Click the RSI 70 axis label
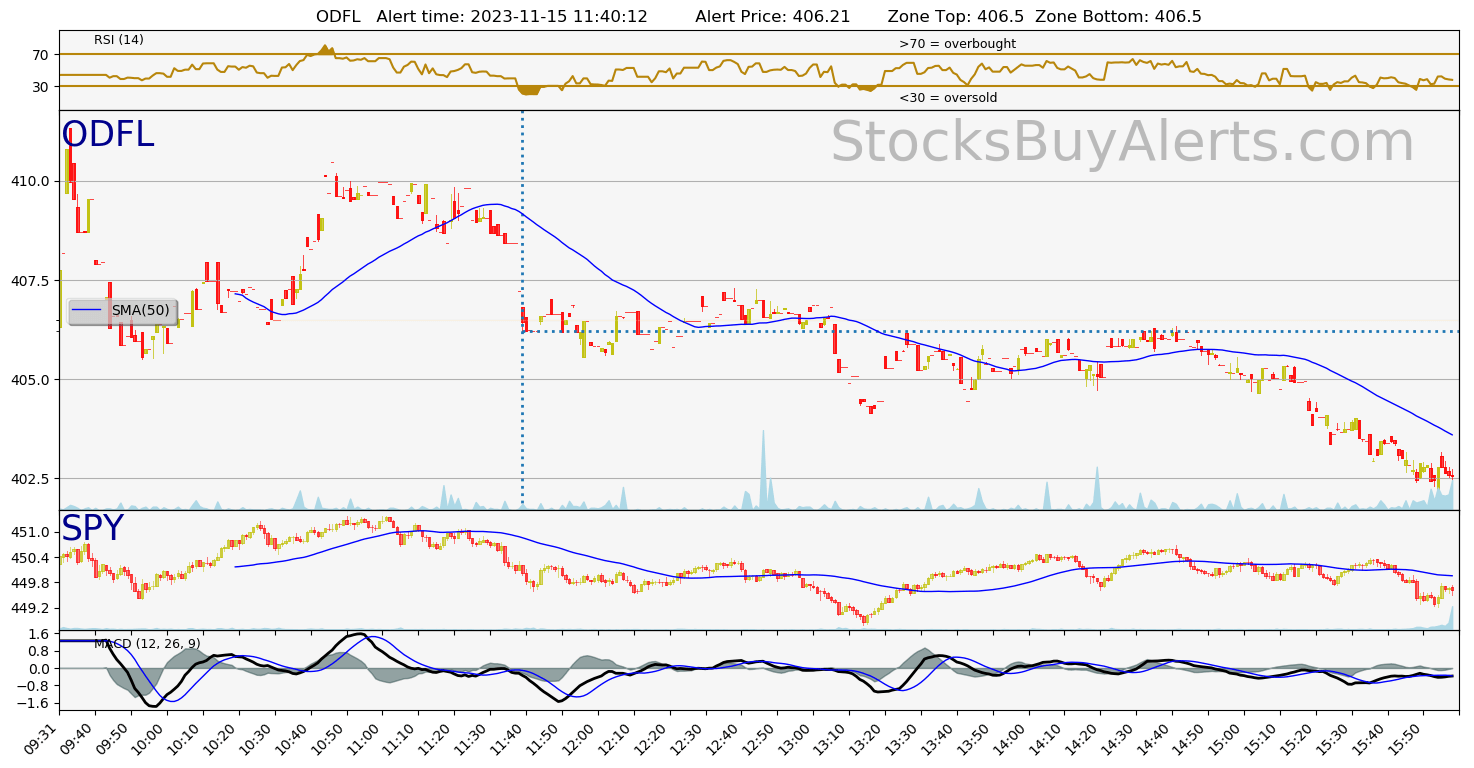The height and width of the screenshot is (768, 1474). coord(41,55)
